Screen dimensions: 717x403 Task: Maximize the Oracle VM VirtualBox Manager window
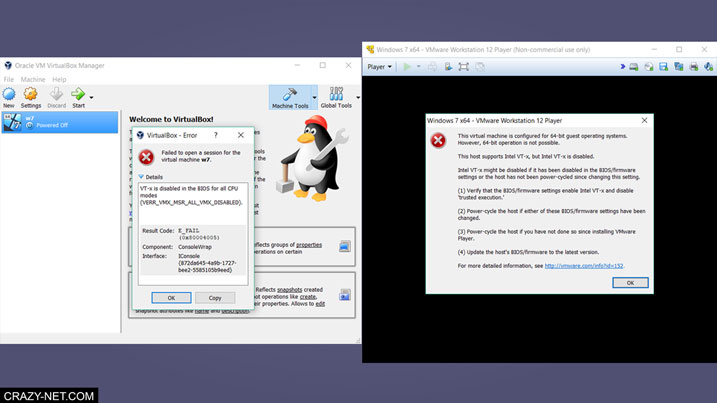click(323, 65)
